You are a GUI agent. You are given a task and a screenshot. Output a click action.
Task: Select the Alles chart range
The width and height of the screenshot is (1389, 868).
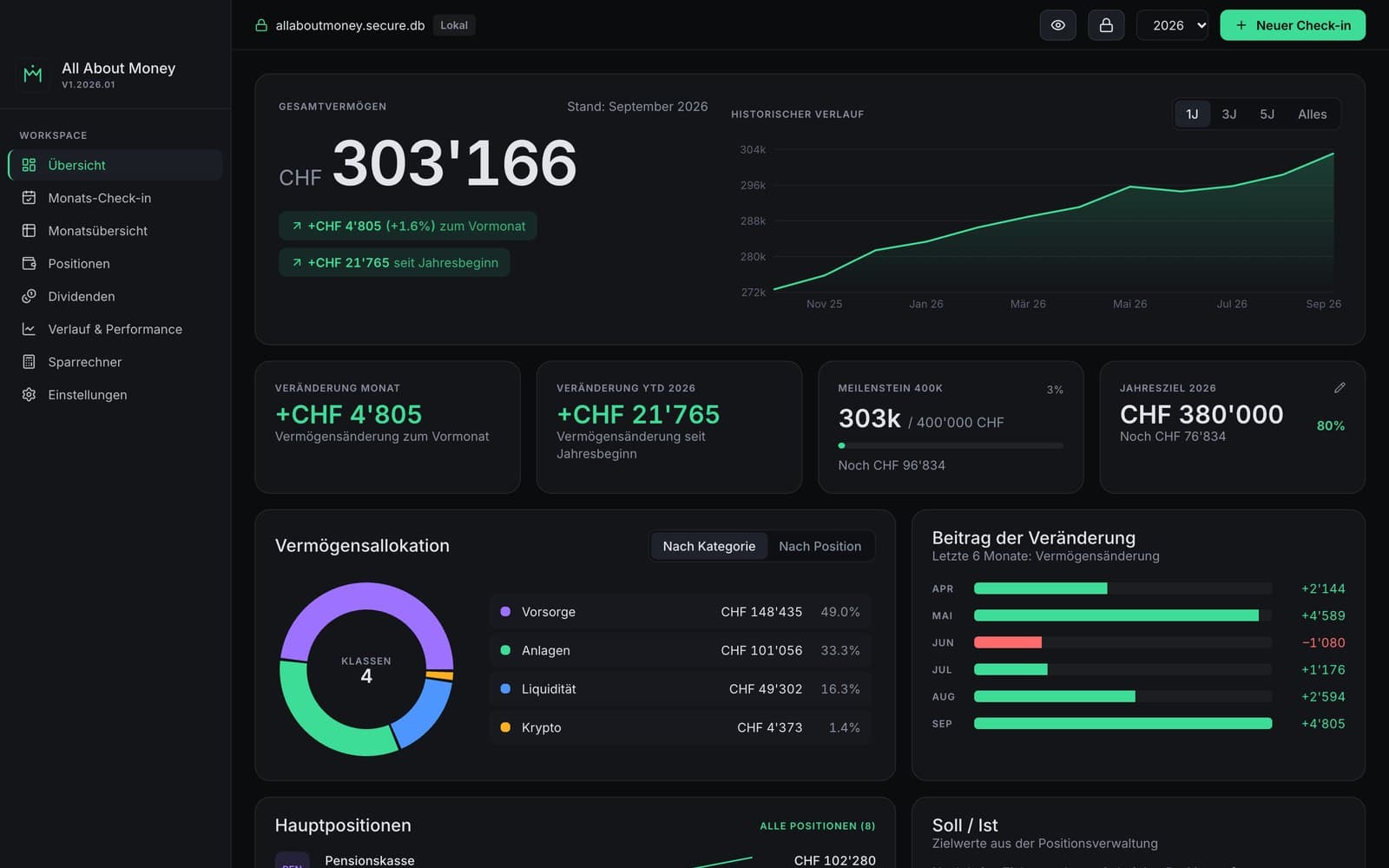pyautogui.click(x=1312, y=114)
